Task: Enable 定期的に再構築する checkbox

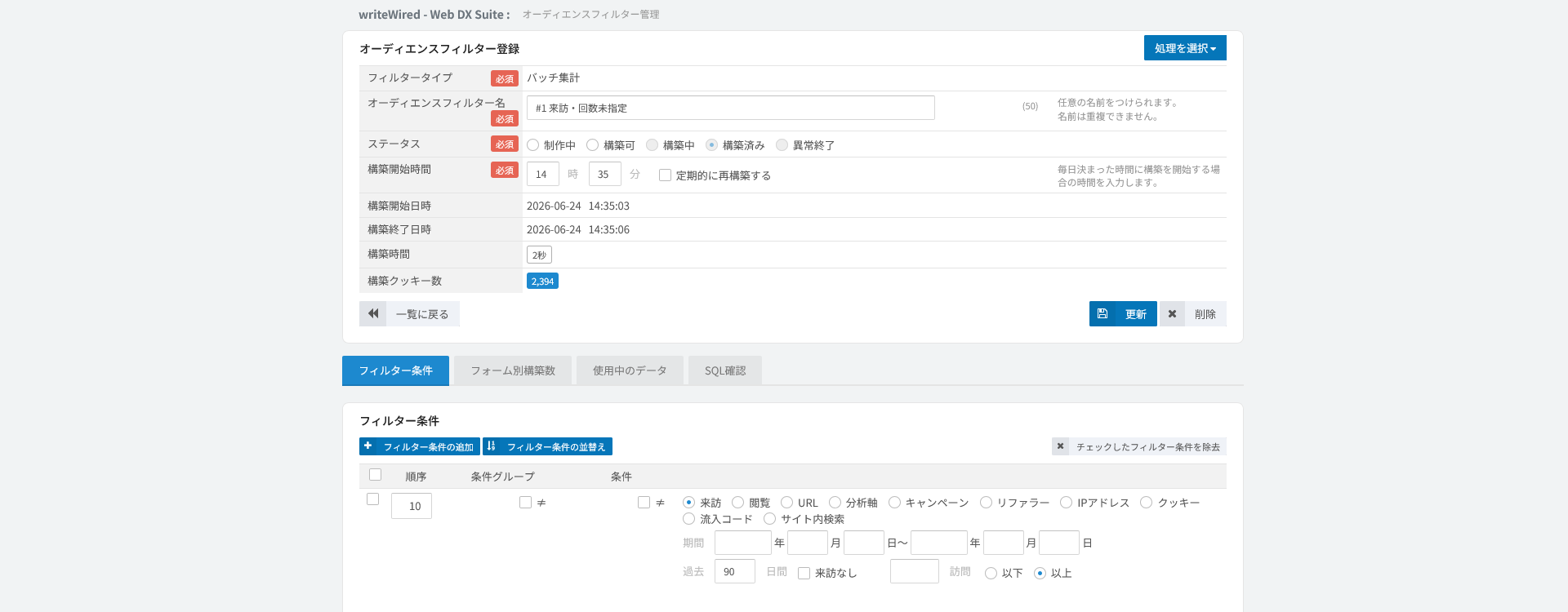Action: (665, 175)
